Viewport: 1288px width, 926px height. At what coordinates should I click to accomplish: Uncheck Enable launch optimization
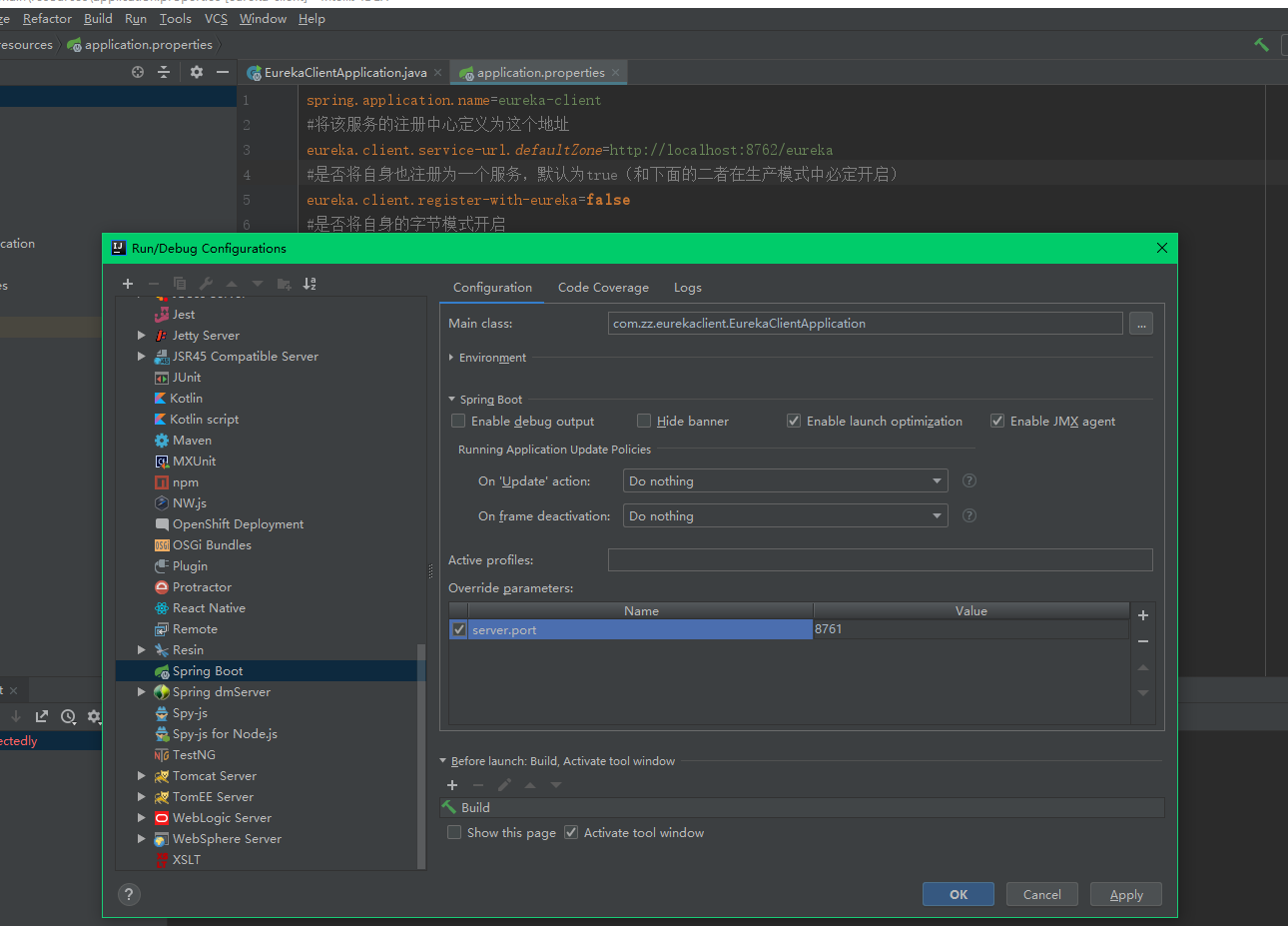(x=794, y=421)
